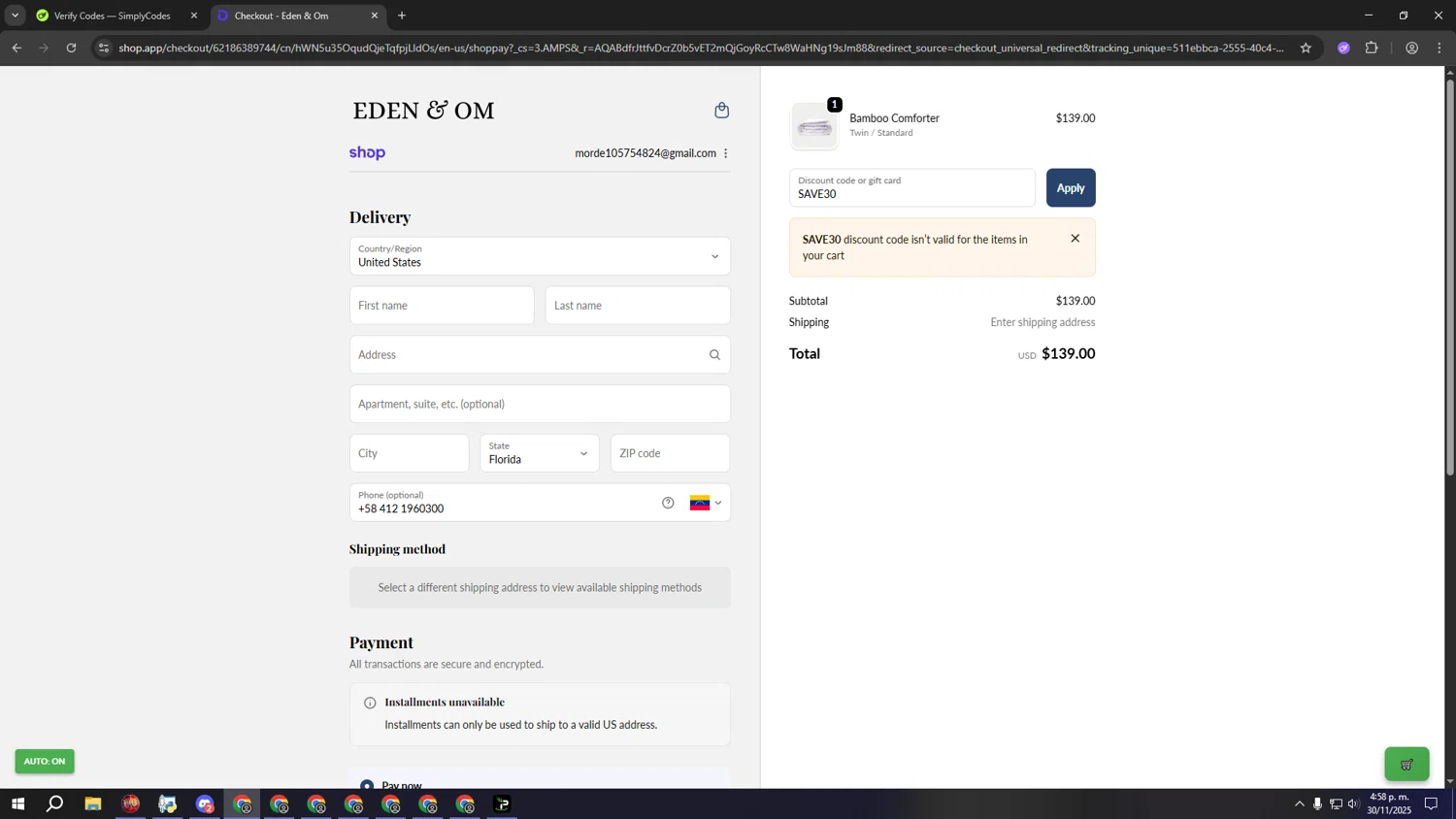Open the Windows notification center
This screenshot has height=819, width=1456.
(x=1431, y=803)
